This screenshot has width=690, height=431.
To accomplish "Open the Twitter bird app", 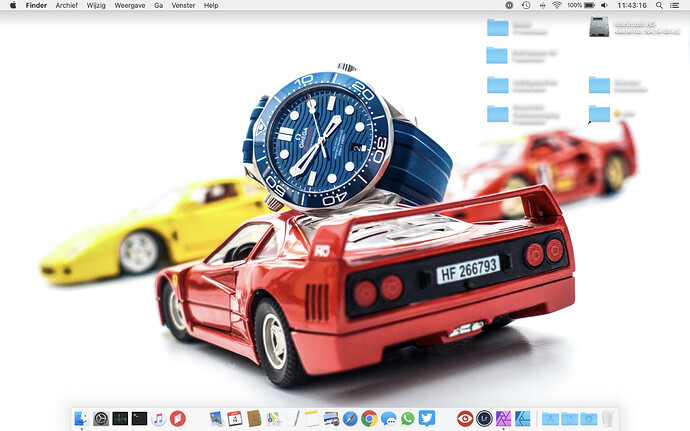I will pos(427,418).
